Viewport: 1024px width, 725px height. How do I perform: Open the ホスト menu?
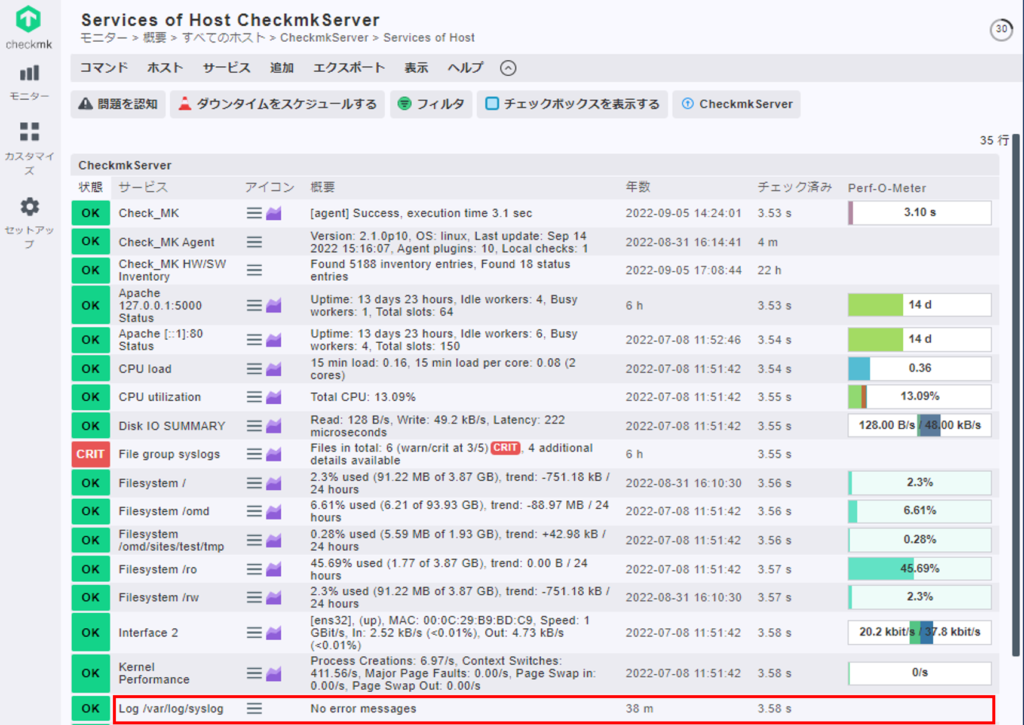[x=165, y=68]
